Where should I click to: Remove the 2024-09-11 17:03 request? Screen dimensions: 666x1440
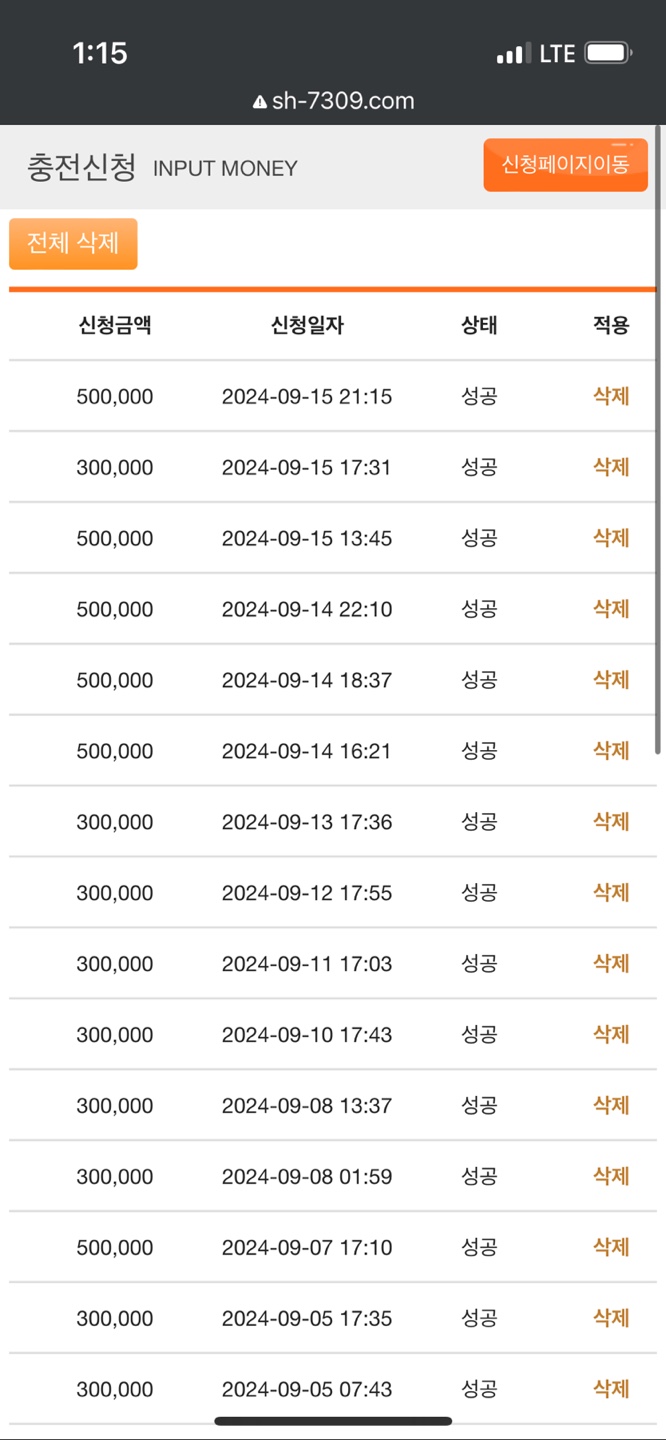pyautogui.click(x=610, y=964)
